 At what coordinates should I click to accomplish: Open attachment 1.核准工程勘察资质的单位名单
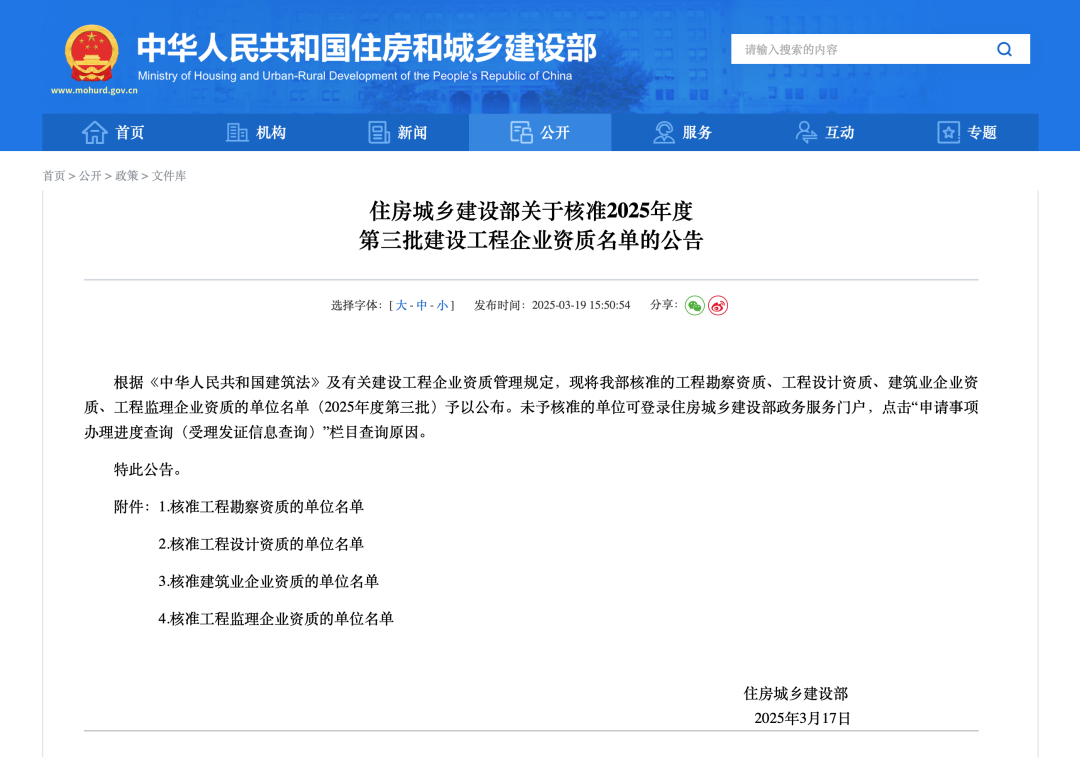coord(261,507)
